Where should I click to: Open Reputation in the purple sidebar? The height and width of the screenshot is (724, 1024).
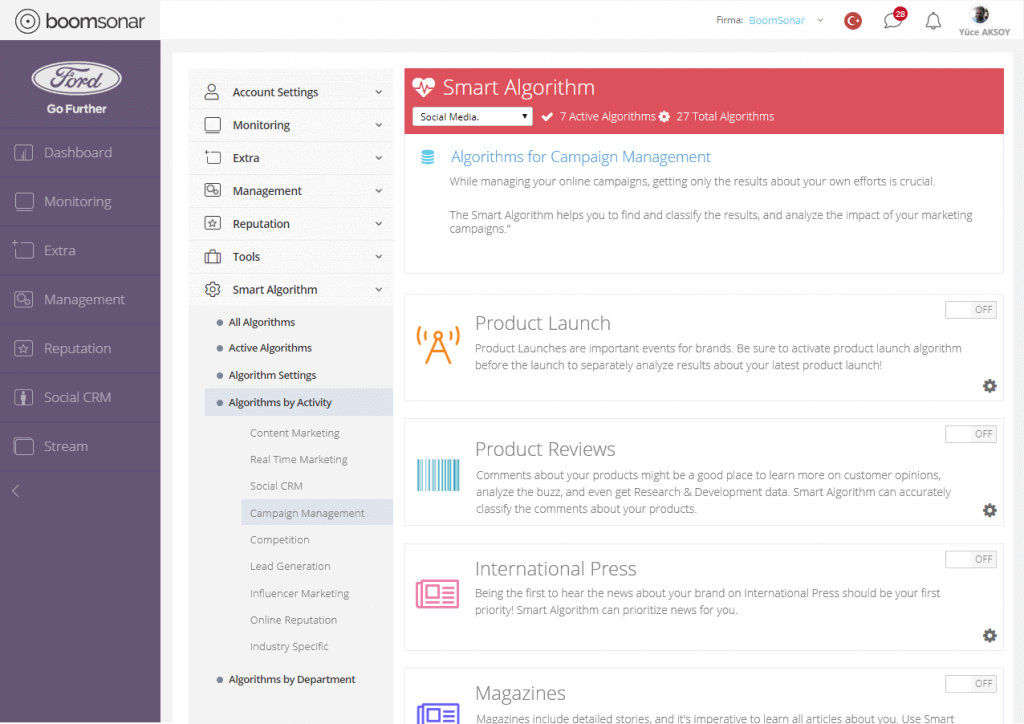pyautogui.click(x=80, y=349)
